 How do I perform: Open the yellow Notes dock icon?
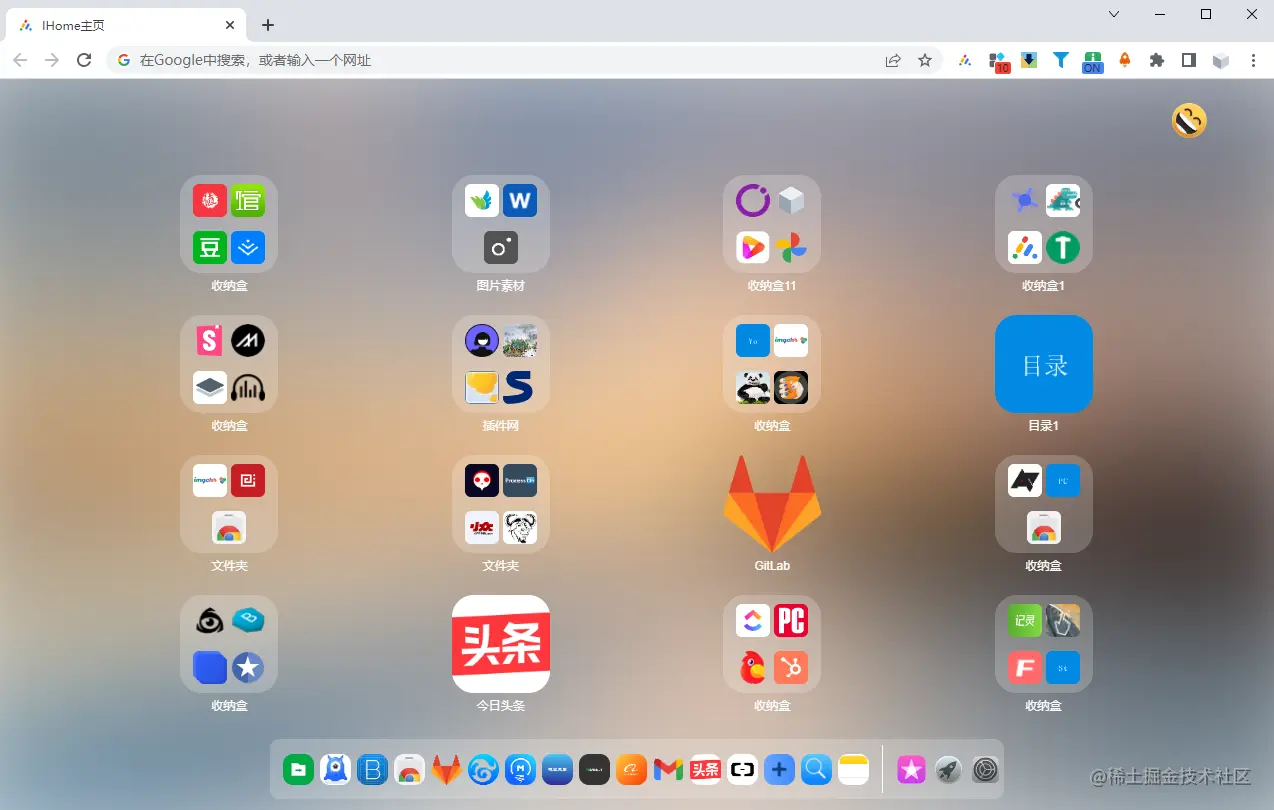pyautogui.click(x=853, y=769)
